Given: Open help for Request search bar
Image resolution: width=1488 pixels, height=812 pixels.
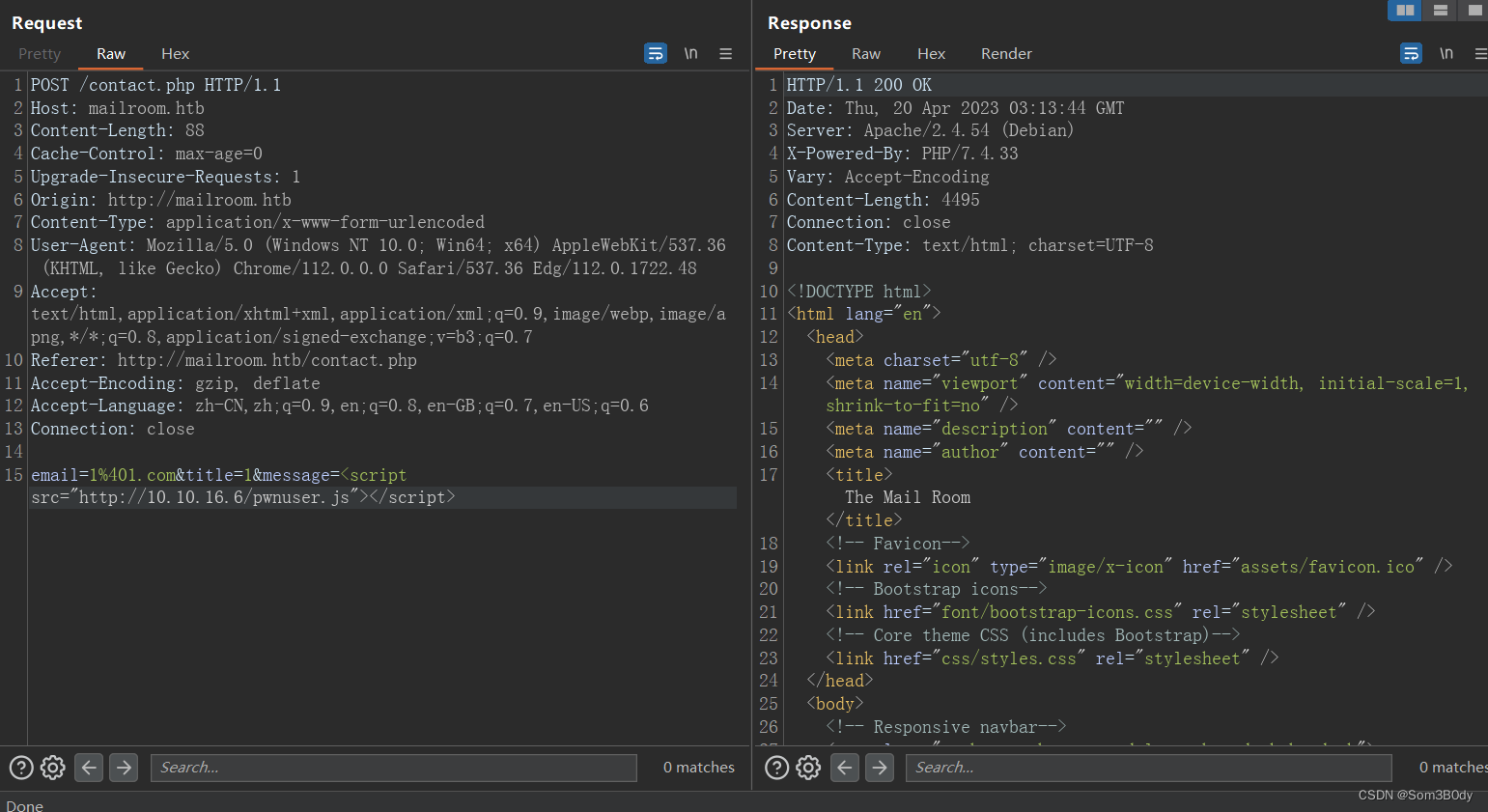Looking at the screenshot, I should pos(21,768).
